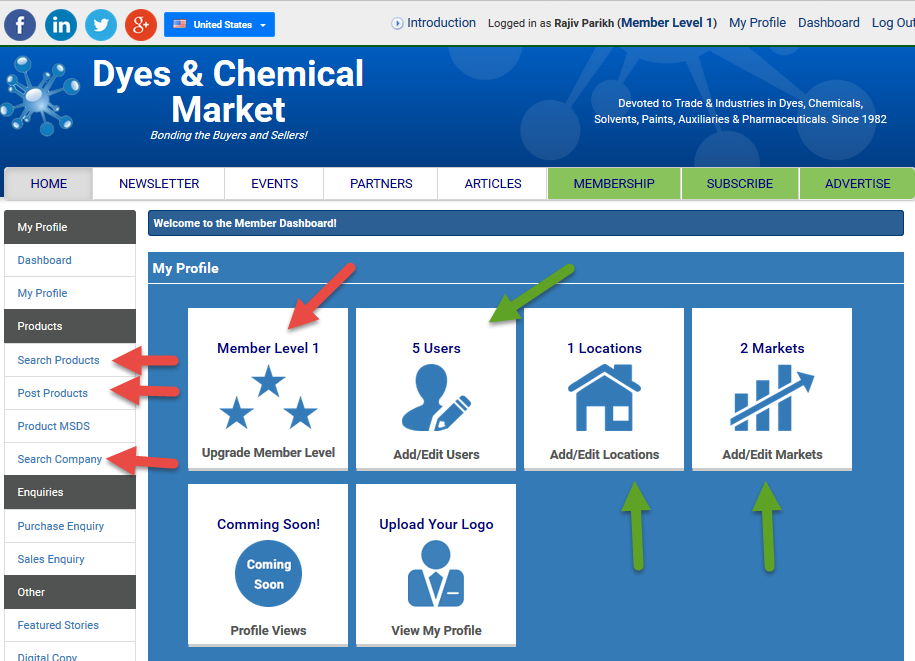Click the 2 Markets card title
Image resolution: width=915 pixels, height=661 pixels.
click(772, 348)
